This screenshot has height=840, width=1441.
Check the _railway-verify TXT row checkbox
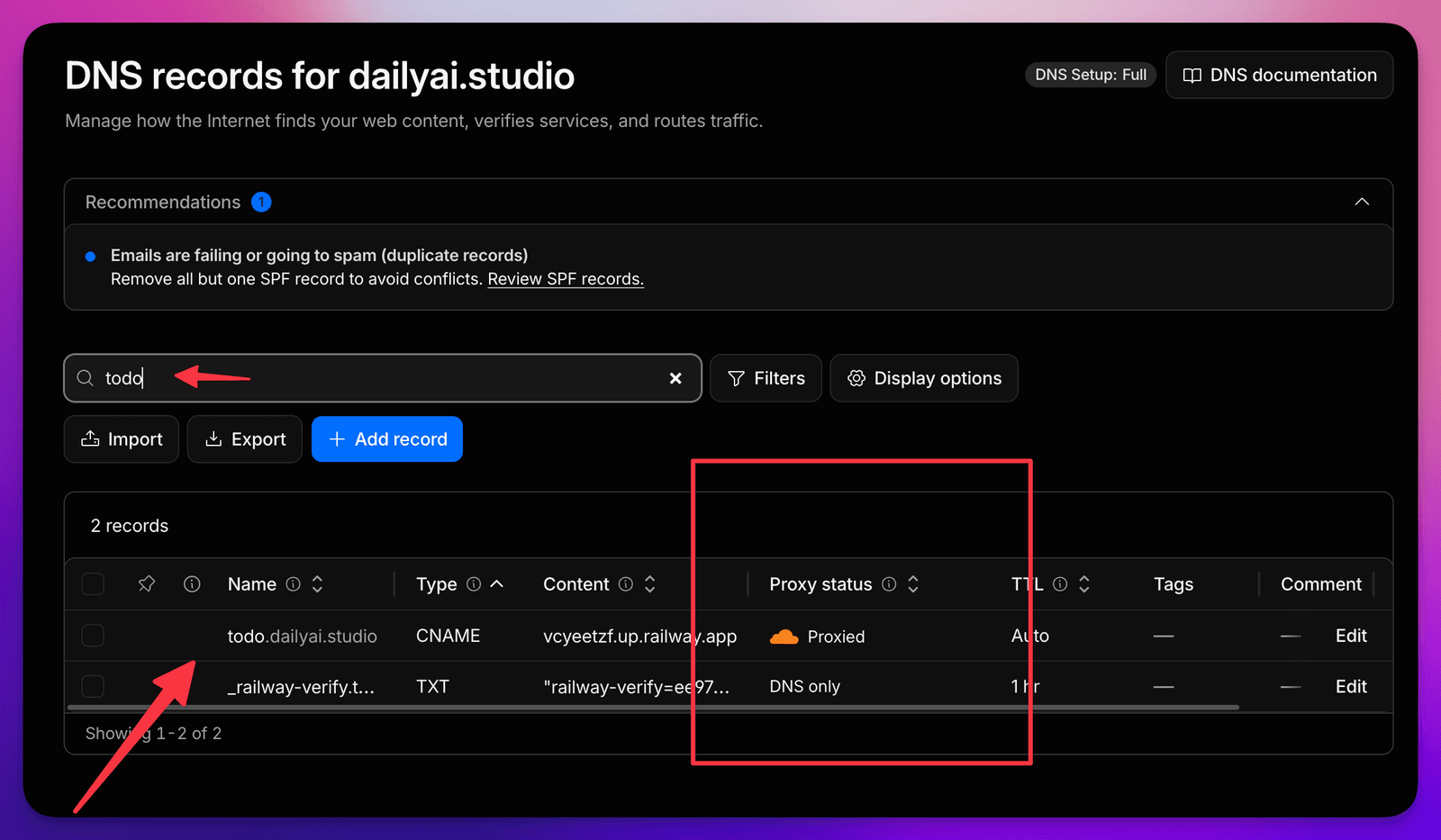pyautogui.click(x=93, y=686)
